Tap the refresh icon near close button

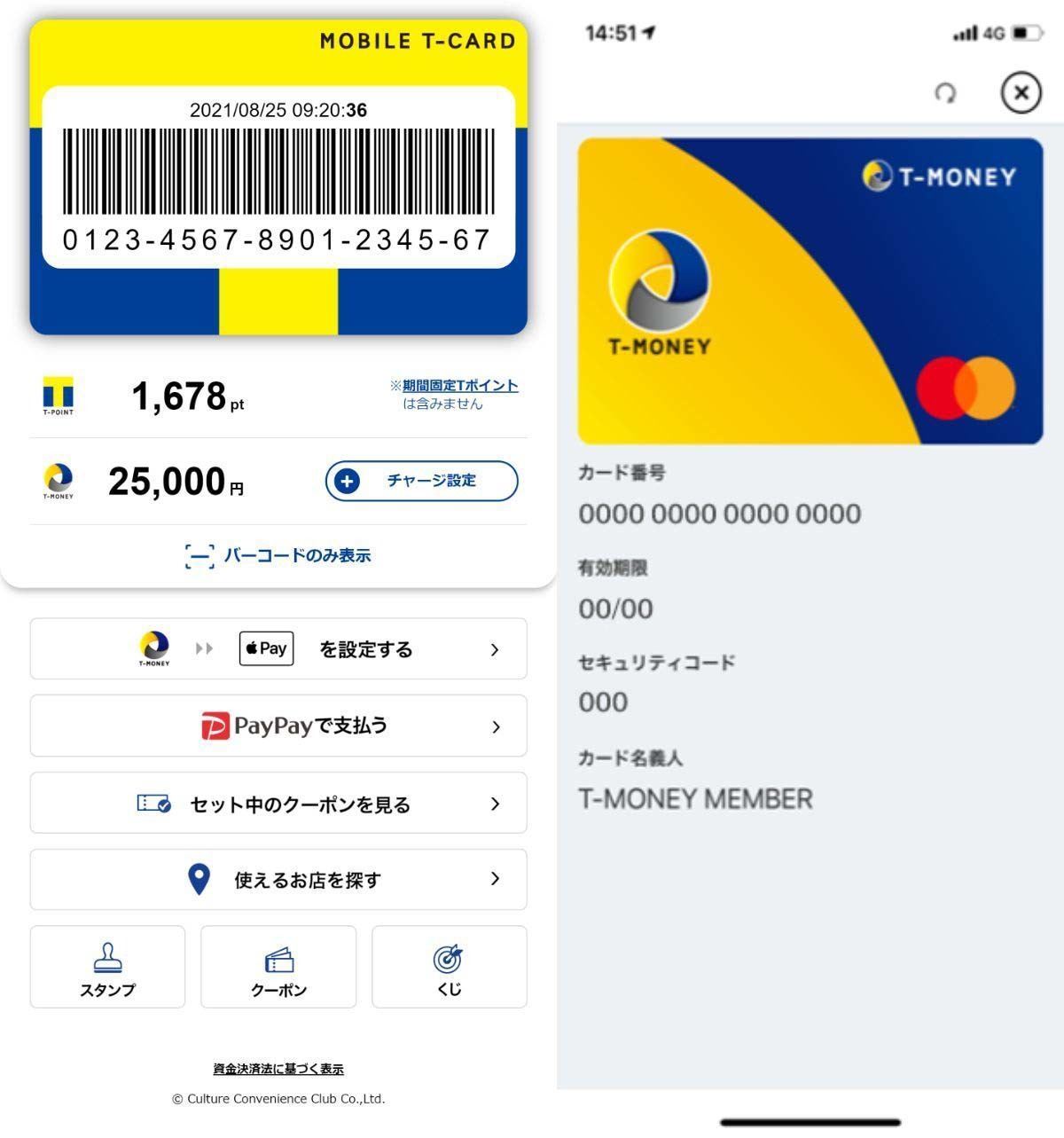click(946, 93)
